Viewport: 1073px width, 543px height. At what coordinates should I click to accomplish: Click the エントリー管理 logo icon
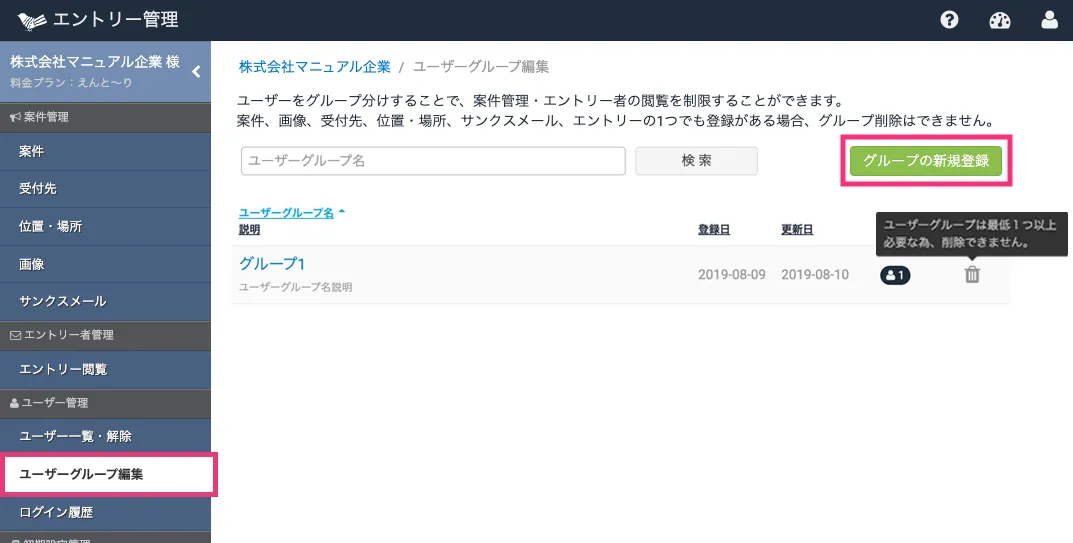click(x=32, y=21)
